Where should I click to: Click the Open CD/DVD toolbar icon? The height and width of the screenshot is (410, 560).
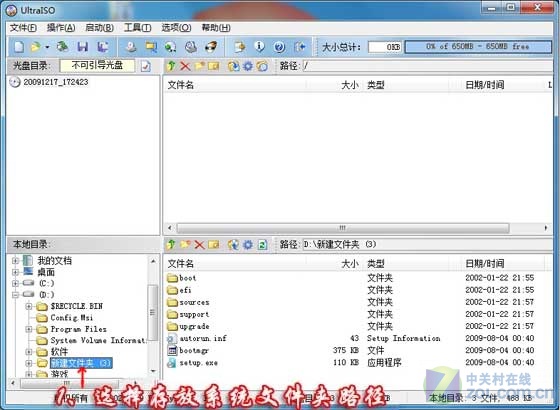63,46
